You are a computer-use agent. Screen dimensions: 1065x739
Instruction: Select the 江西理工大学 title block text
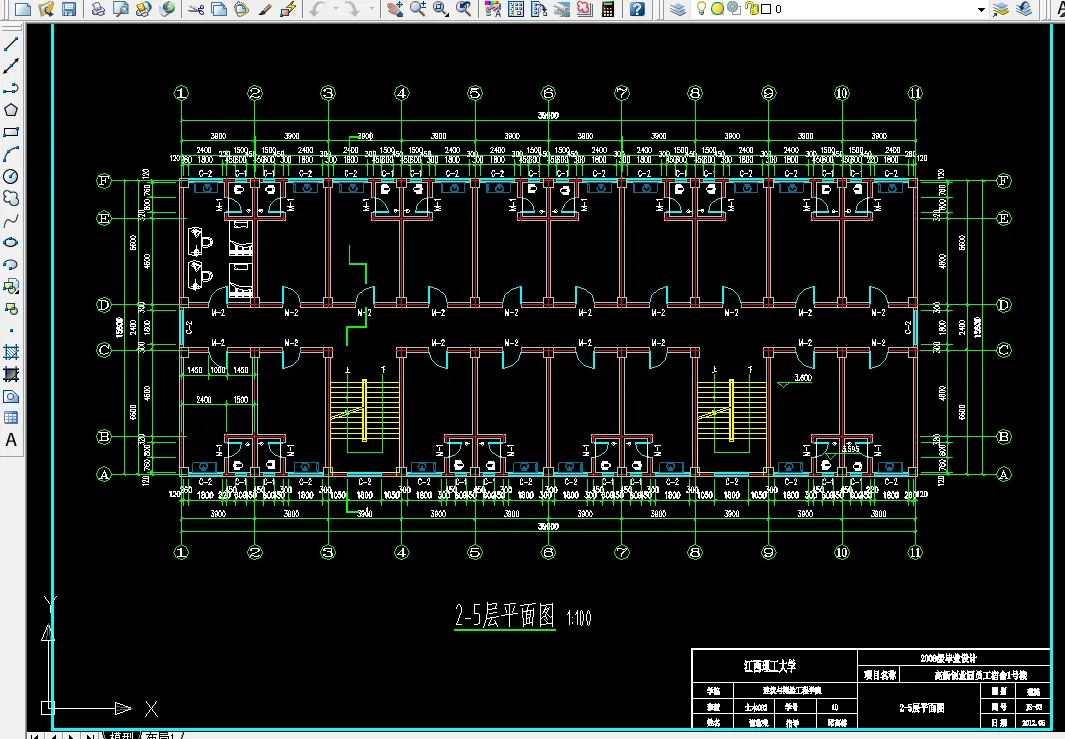pos(770,666)
